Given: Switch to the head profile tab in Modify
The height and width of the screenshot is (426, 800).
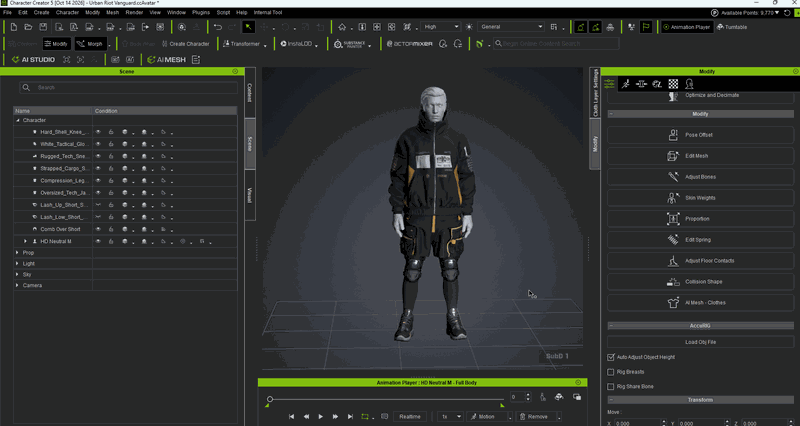Looking at the screenshot, I should (689, 84).
